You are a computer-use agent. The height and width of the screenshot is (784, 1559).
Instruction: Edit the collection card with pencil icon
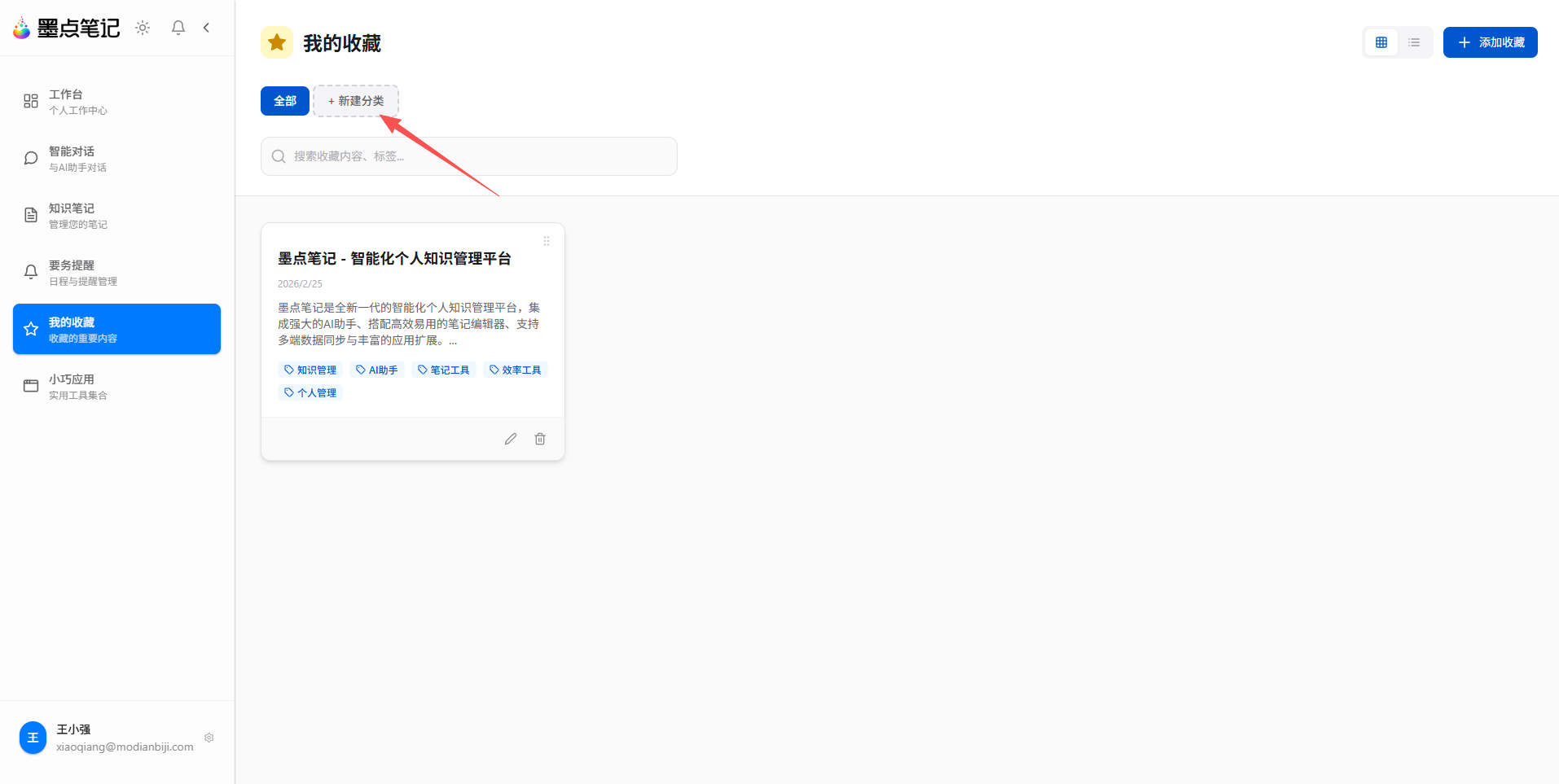click(x=510, y=438)
